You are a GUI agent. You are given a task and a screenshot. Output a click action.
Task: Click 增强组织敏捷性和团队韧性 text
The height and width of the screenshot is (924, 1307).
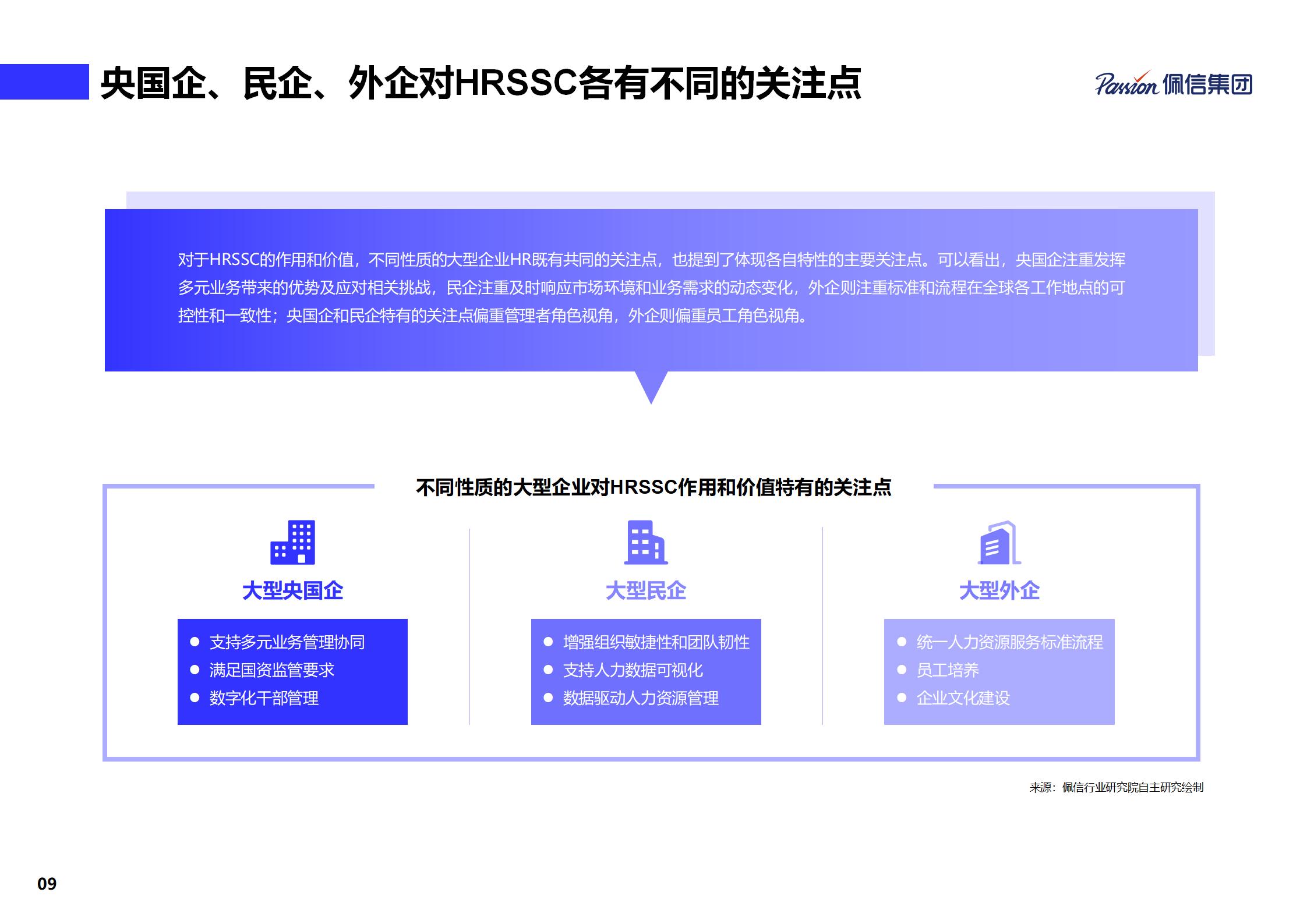656,642
